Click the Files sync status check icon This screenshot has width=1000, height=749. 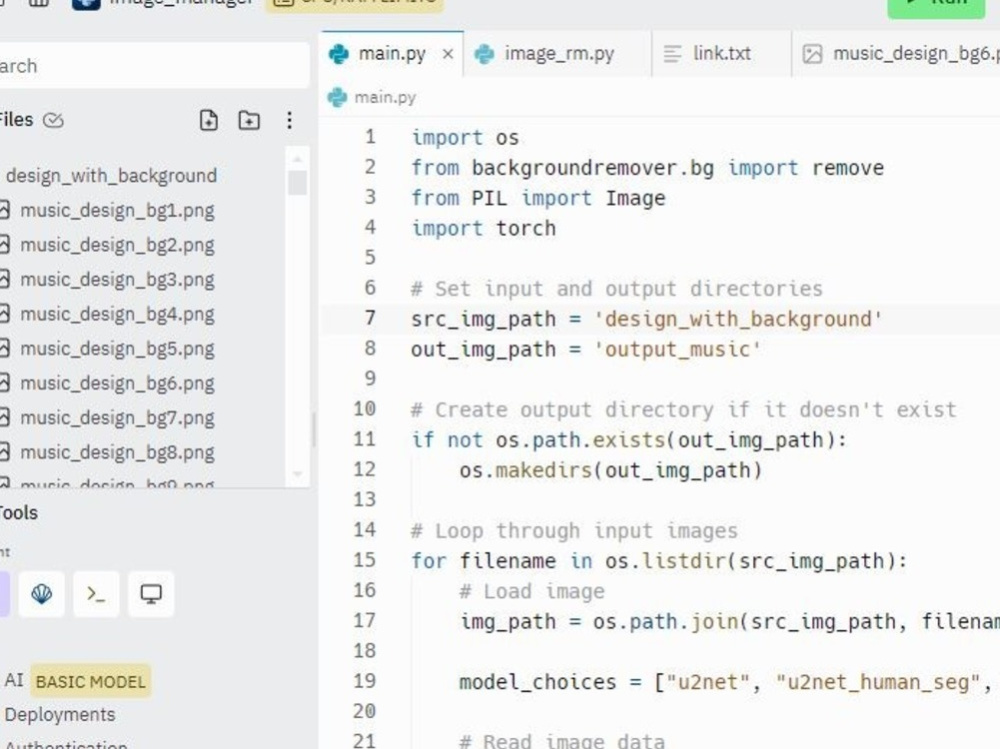click(54, 120)
